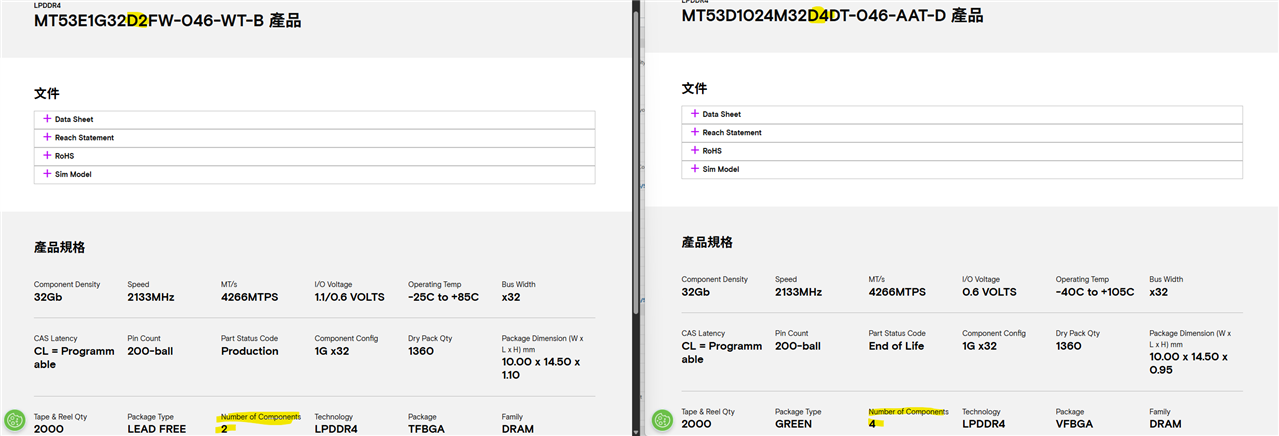Click '-40C to +105C' operating temp value
Screen dimensions: 1279x436
click(x=1094, y=292)
